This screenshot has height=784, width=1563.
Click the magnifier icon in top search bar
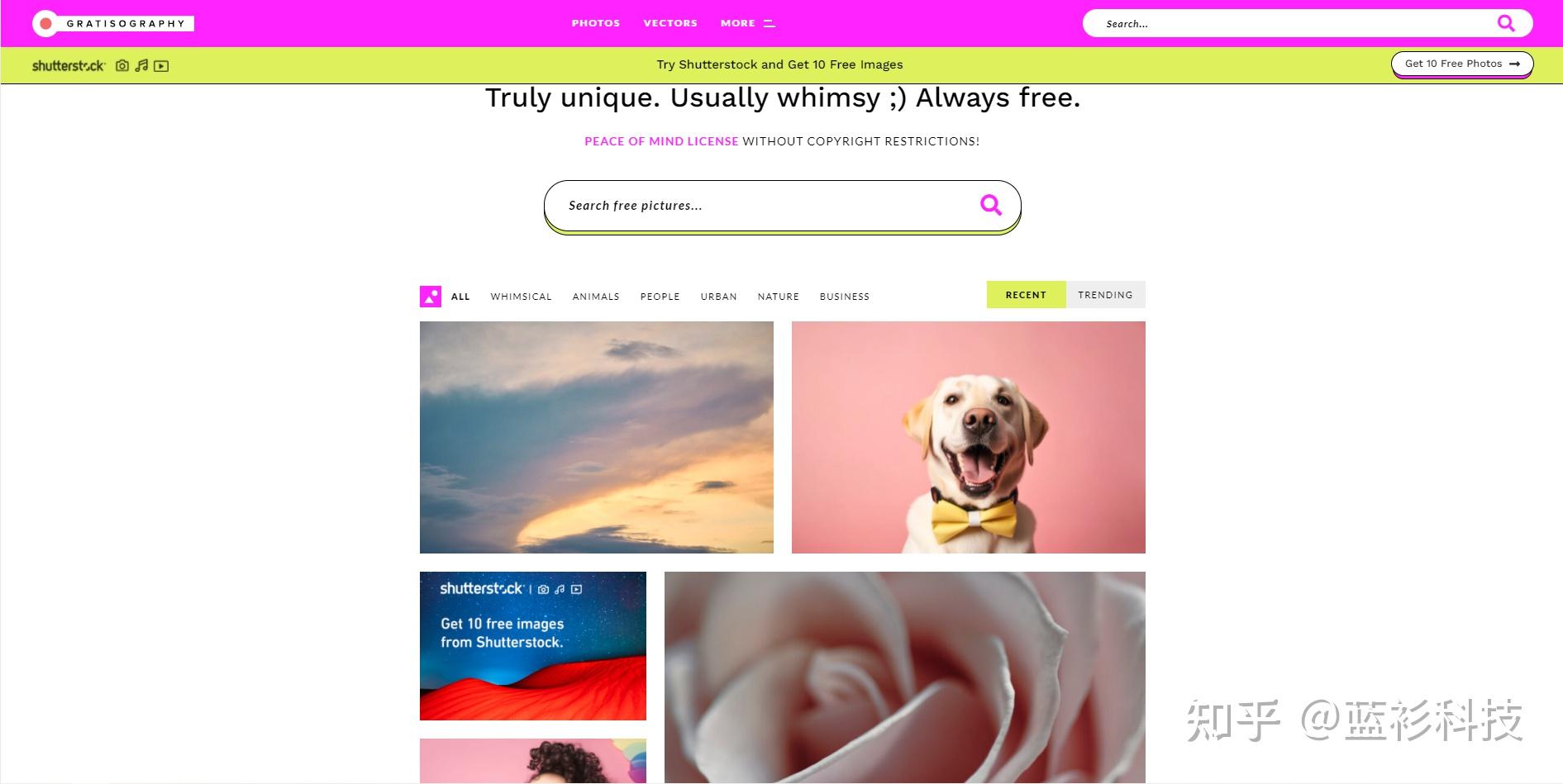pos(1506,23)
